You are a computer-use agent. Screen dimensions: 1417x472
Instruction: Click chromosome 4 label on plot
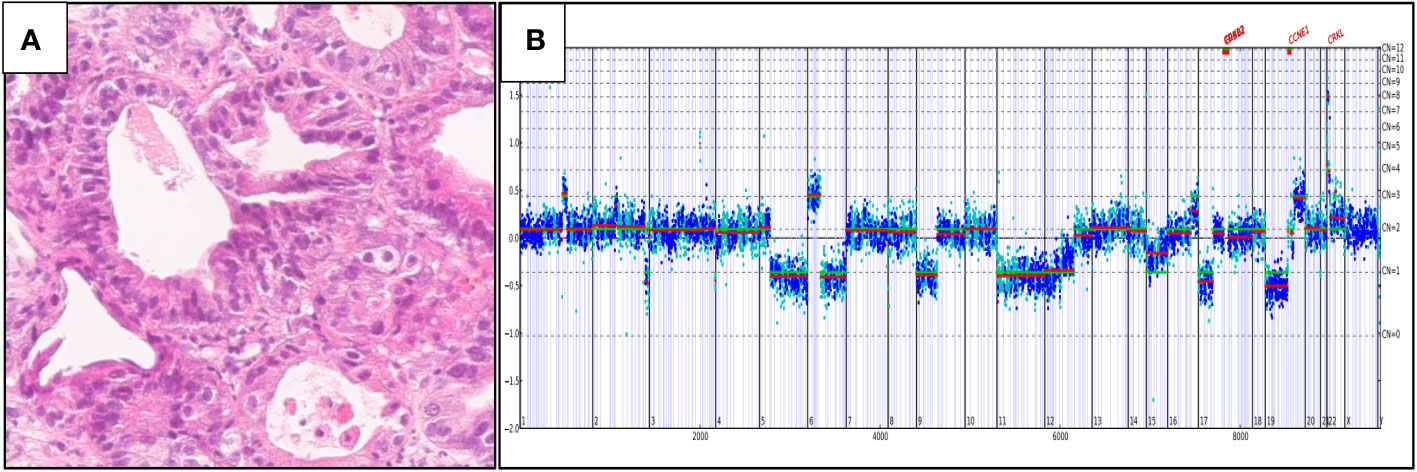[719, 422]
